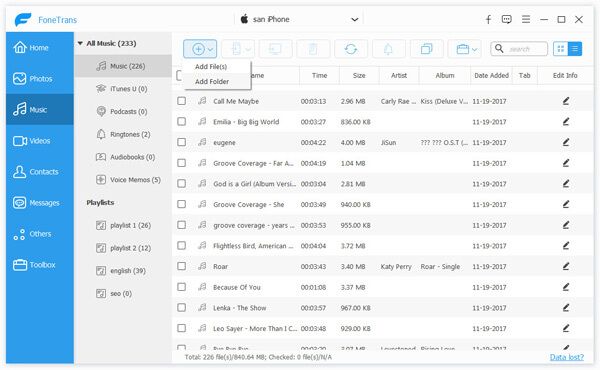Open seo (0) playlist
Screen dimensions: 600x370
123,293
